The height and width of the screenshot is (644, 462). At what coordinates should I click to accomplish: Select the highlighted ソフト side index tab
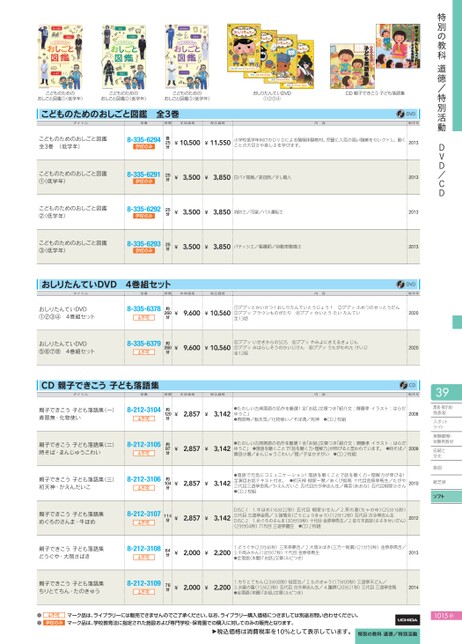point(446,497)
